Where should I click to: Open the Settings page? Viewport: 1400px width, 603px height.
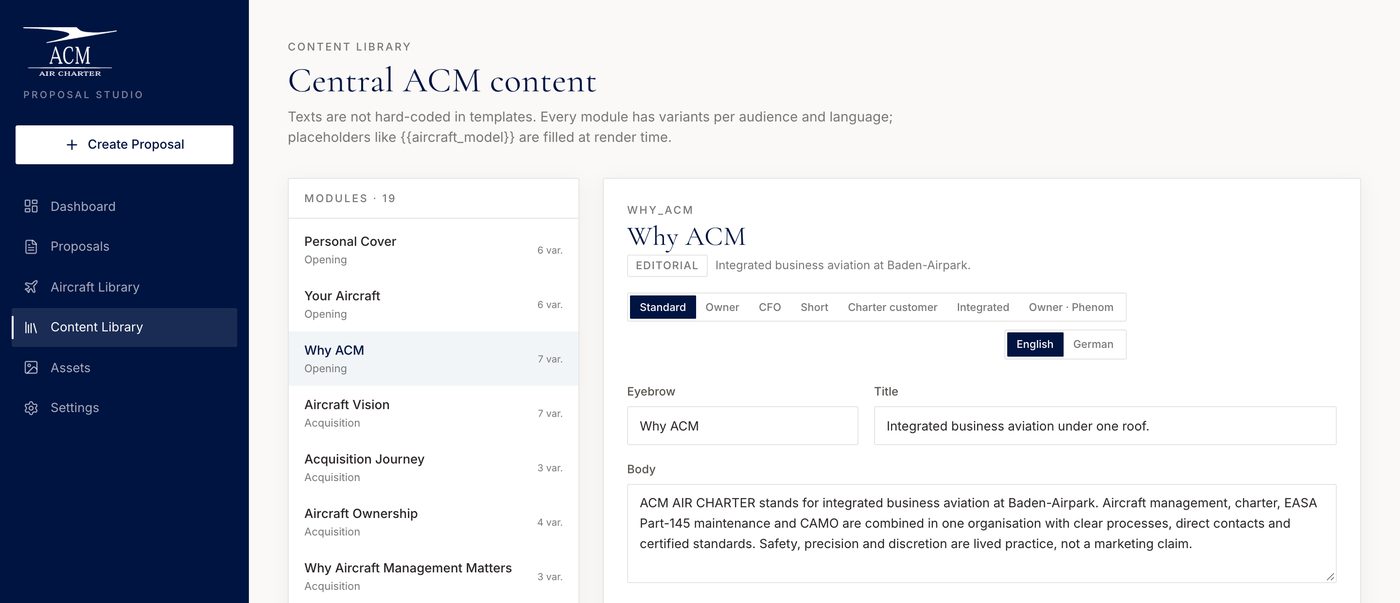(124, 408)
